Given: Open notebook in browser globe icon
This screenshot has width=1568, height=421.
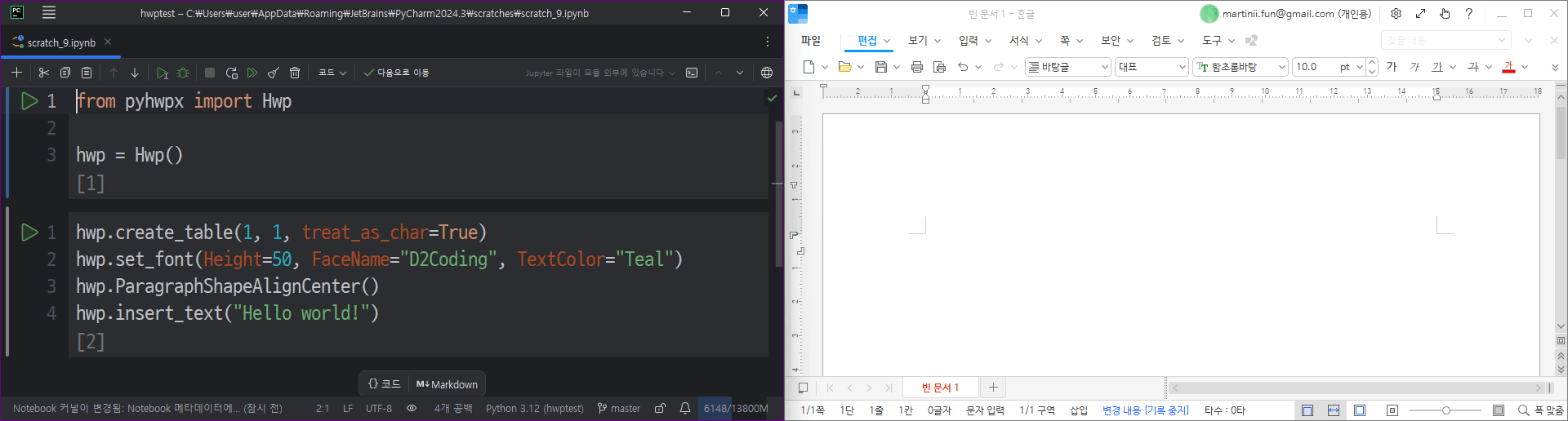Looking at the screenshot, I should [767, 73].
